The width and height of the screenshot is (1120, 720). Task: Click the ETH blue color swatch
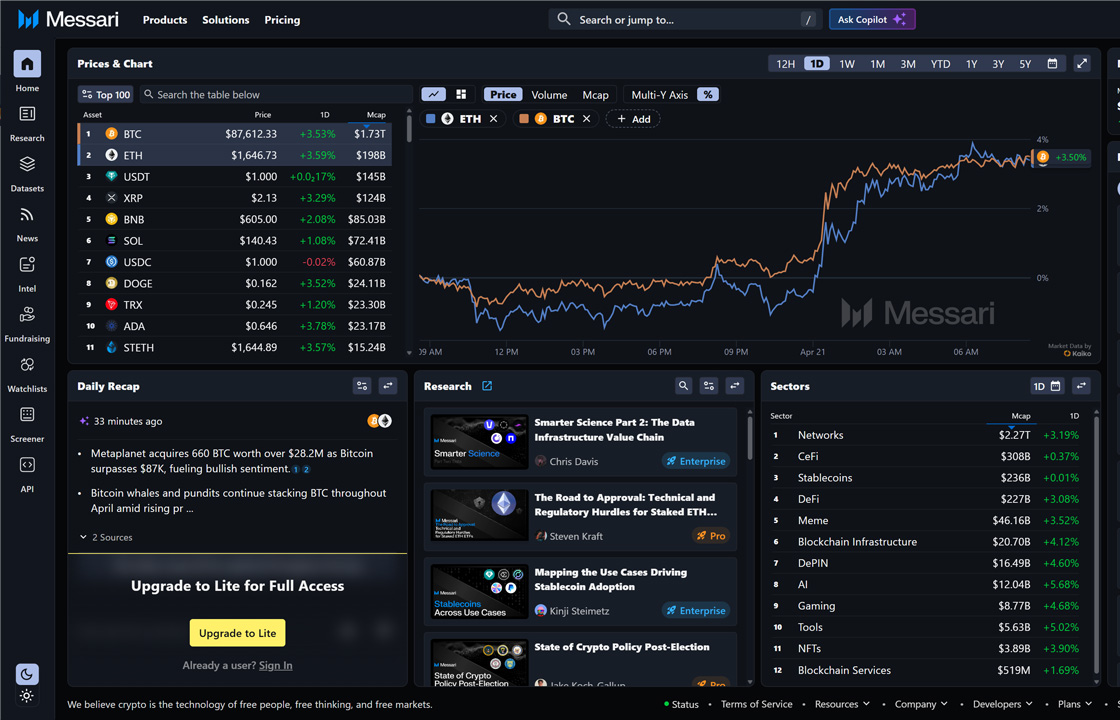[x=431, y=119]
